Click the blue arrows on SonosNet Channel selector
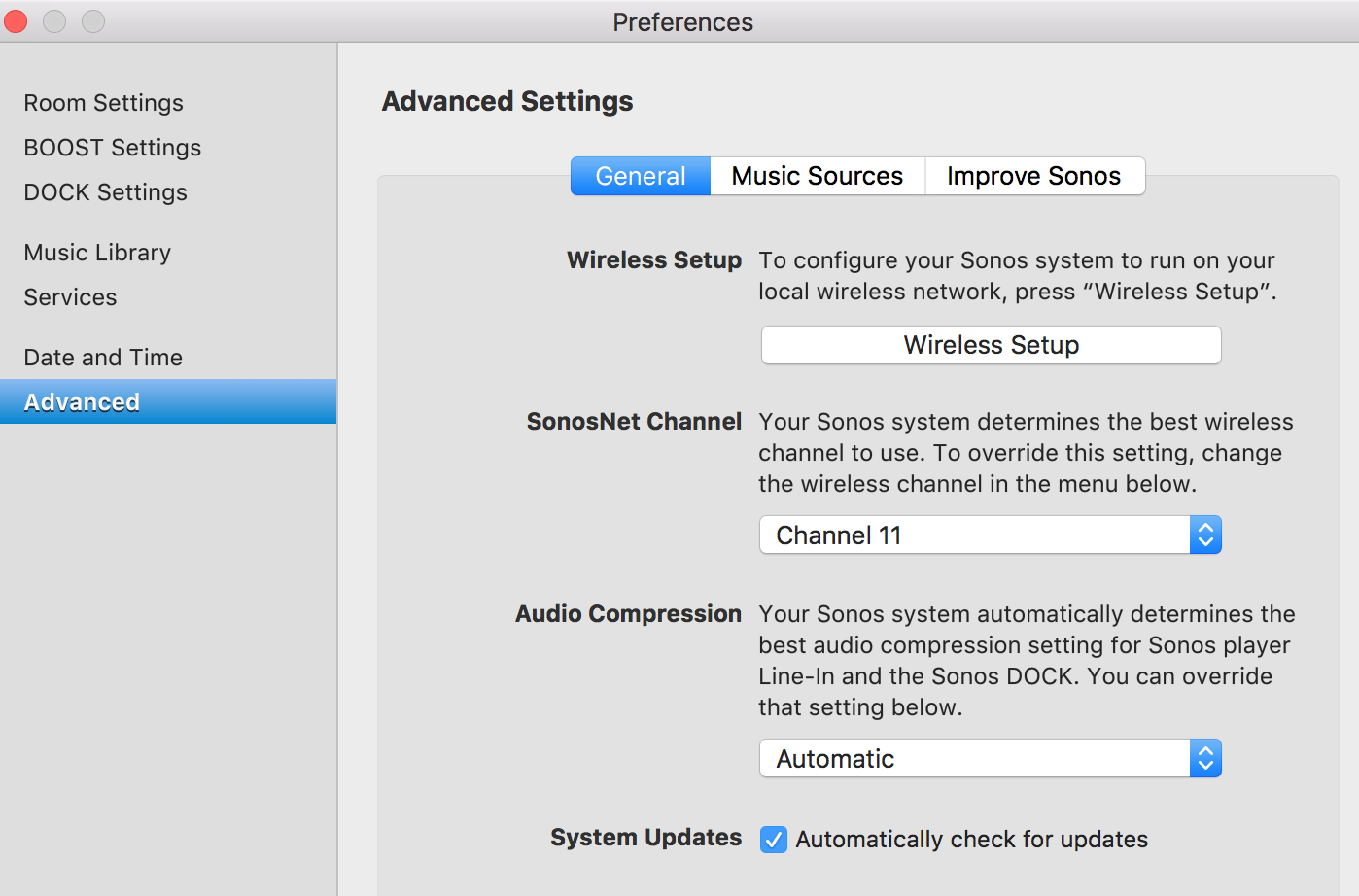Viewport: 1359px width, 896px height. [1205, 535]
